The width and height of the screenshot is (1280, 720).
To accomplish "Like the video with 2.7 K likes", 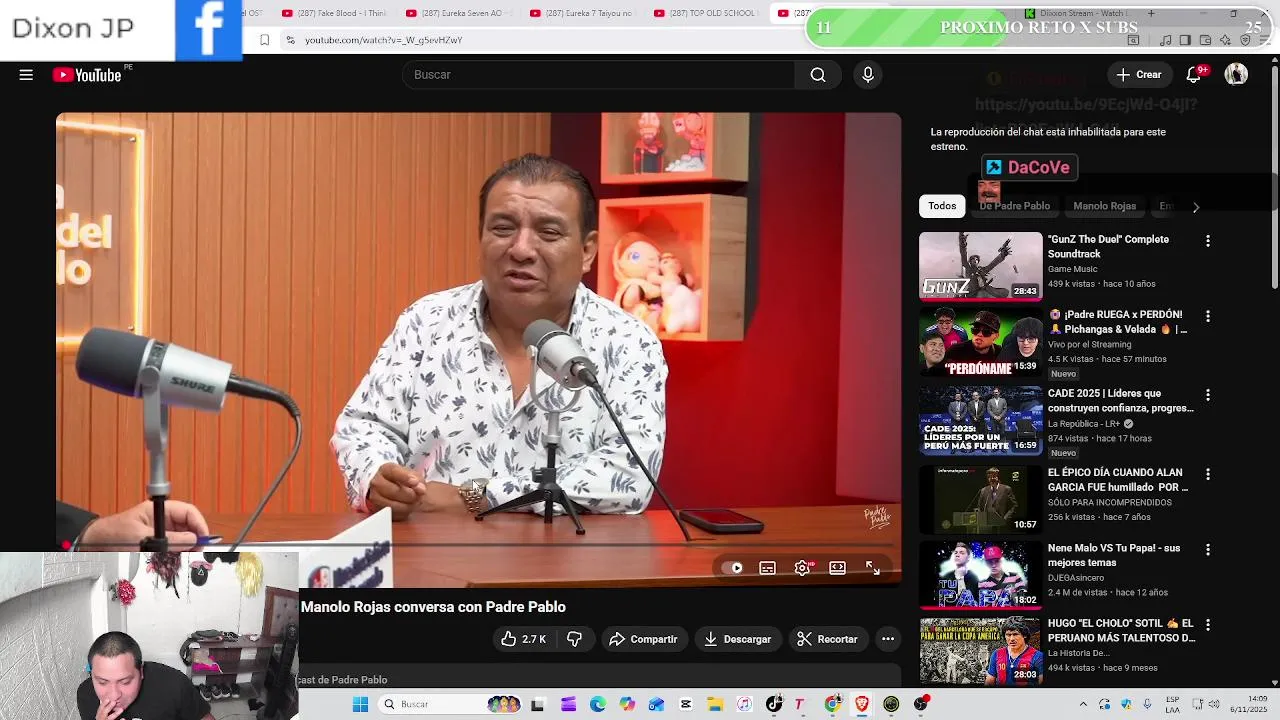I will coord(524,639).
